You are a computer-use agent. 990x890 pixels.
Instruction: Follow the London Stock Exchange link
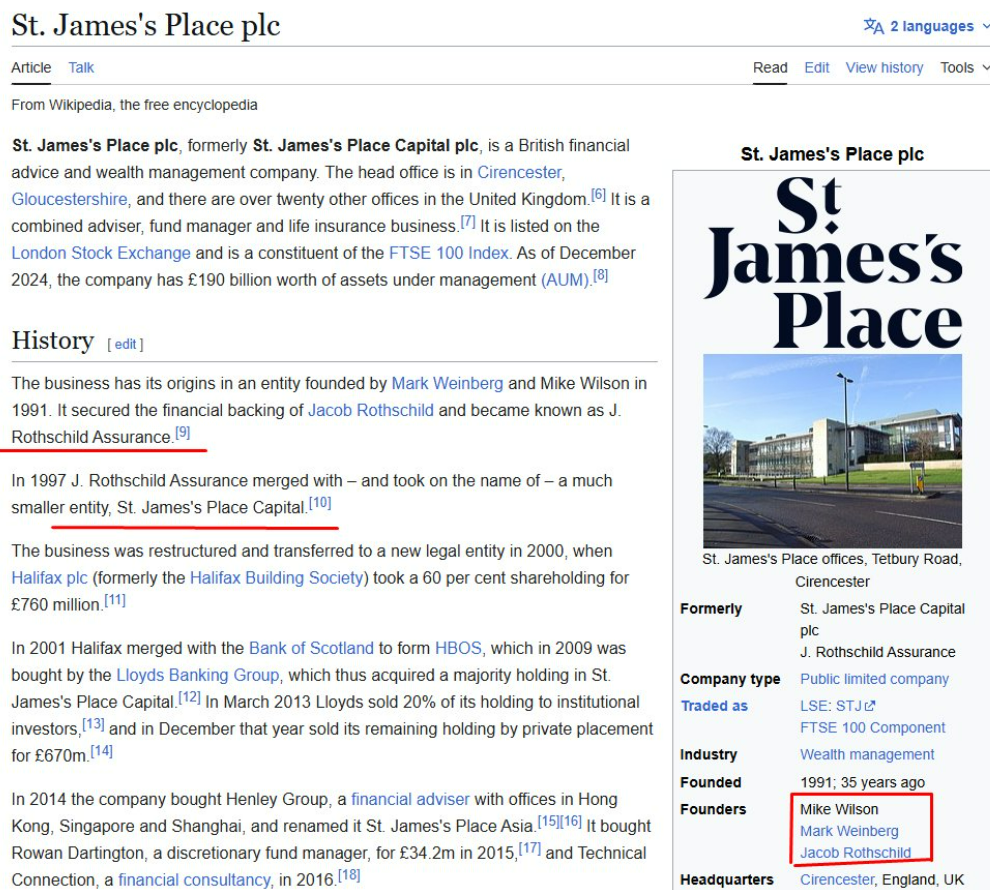(x=100, y=253)
